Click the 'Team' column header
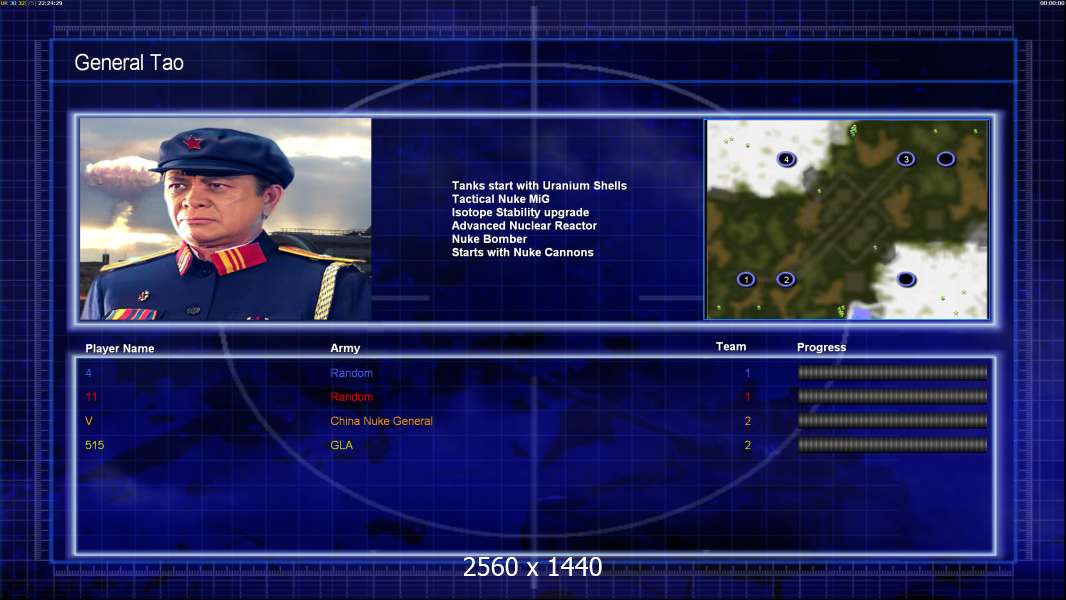This screenshot has width=1066, height=600. point(731,347)
